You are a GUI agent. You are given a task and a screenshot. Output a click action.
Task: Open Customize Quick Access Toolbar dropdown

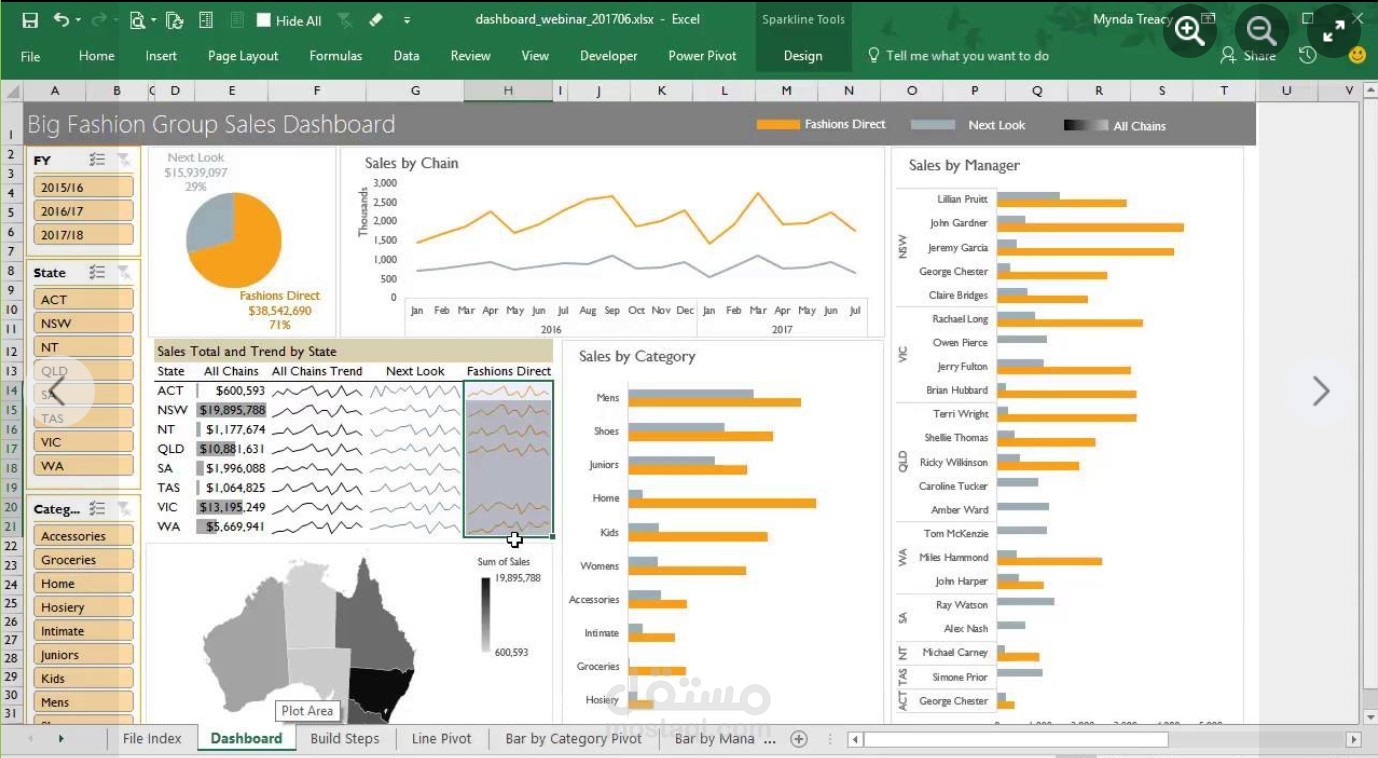[407, 20]
